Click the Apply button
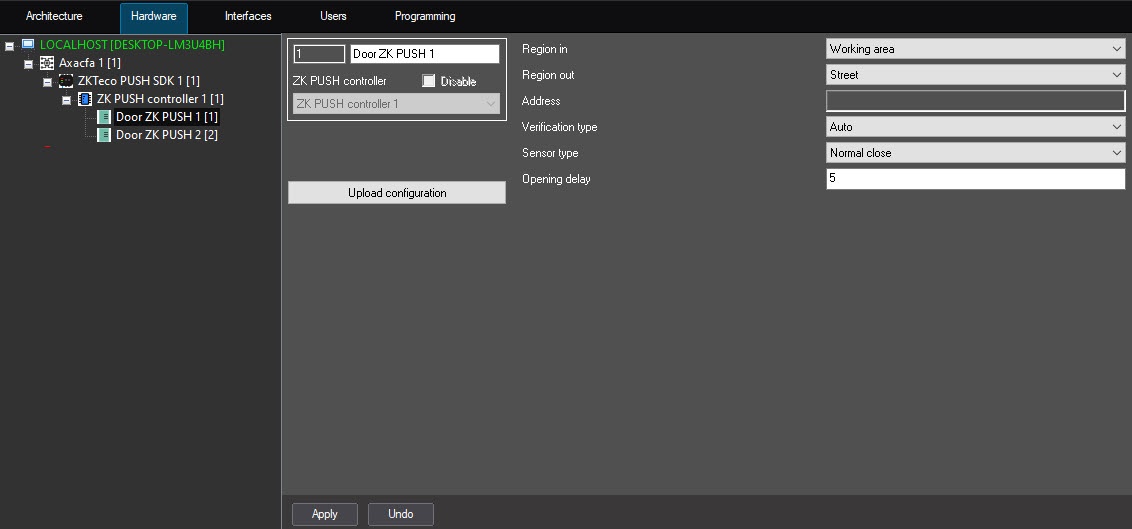The height and width of the screenshot is (529, 1132). tap(325, 514)
